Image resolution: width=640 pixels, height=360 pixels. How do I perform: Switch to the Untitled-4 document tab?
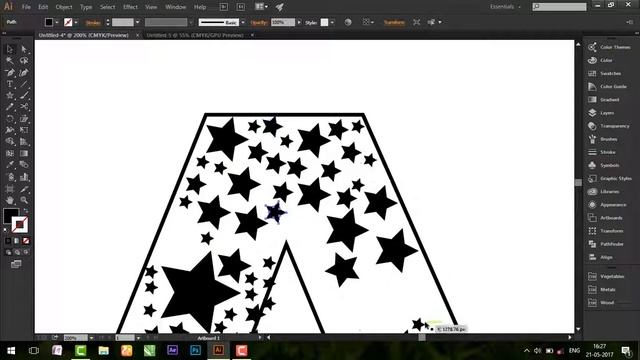(x=84, y=36)
